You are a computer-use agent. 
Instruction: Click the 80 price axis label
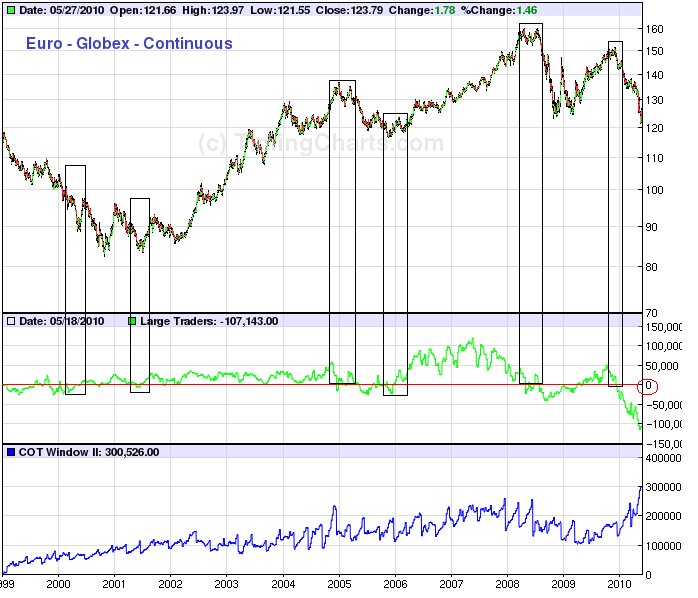point(651,267)
